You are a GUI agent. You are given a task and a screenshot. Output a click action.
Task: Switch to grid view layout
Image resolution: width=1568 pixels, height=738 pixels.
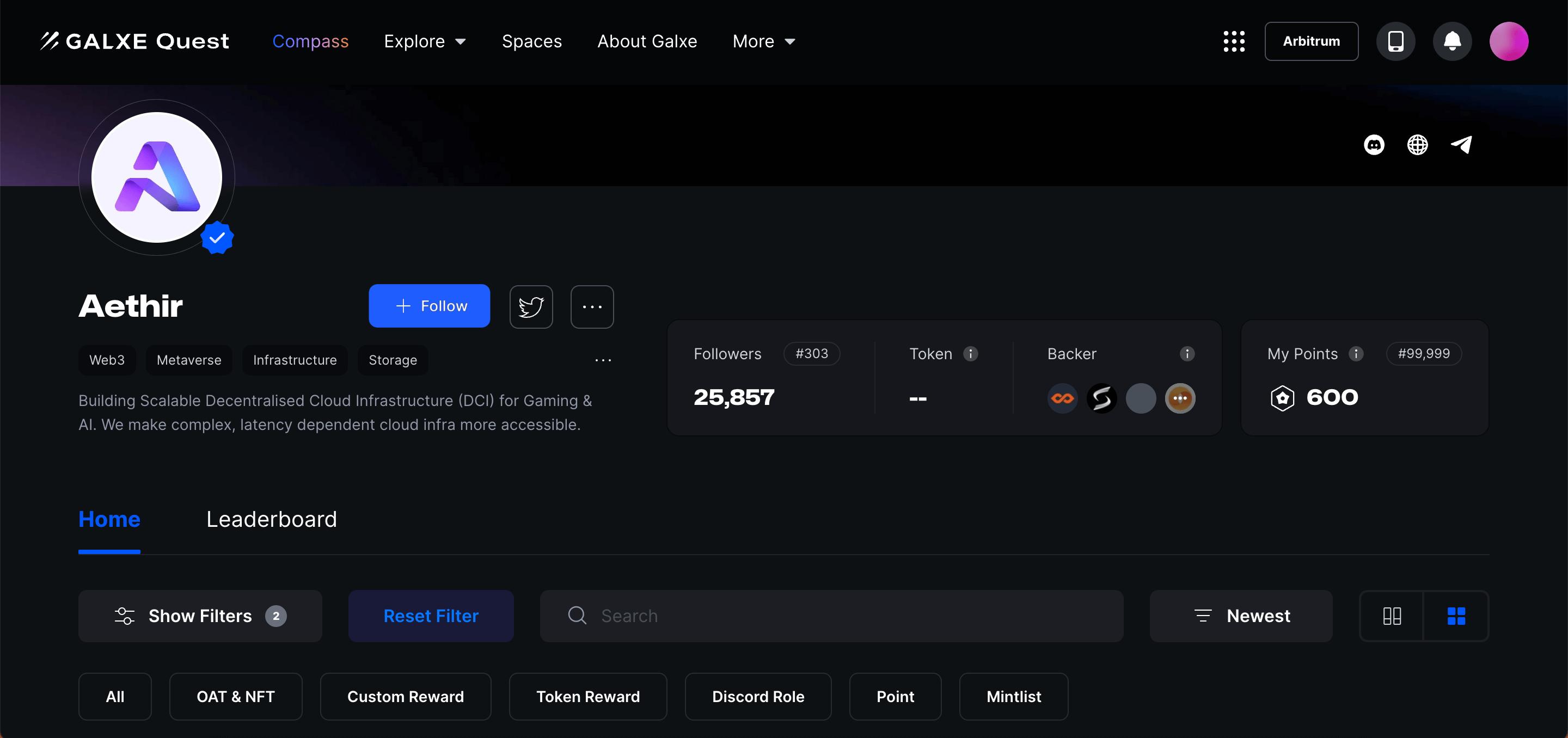click(1456, 616)
